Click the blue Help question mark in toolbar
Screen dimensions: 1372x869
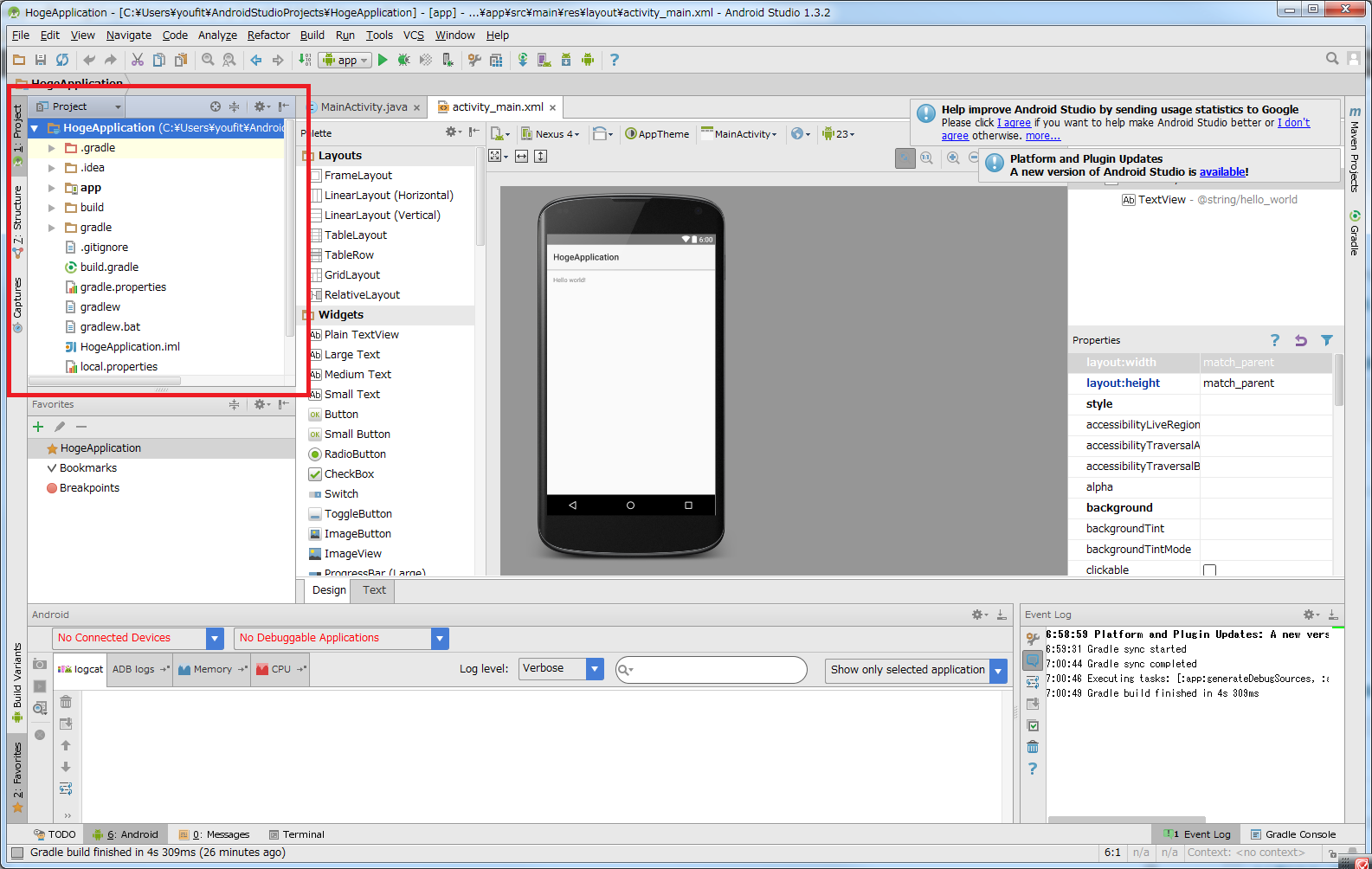615,60
